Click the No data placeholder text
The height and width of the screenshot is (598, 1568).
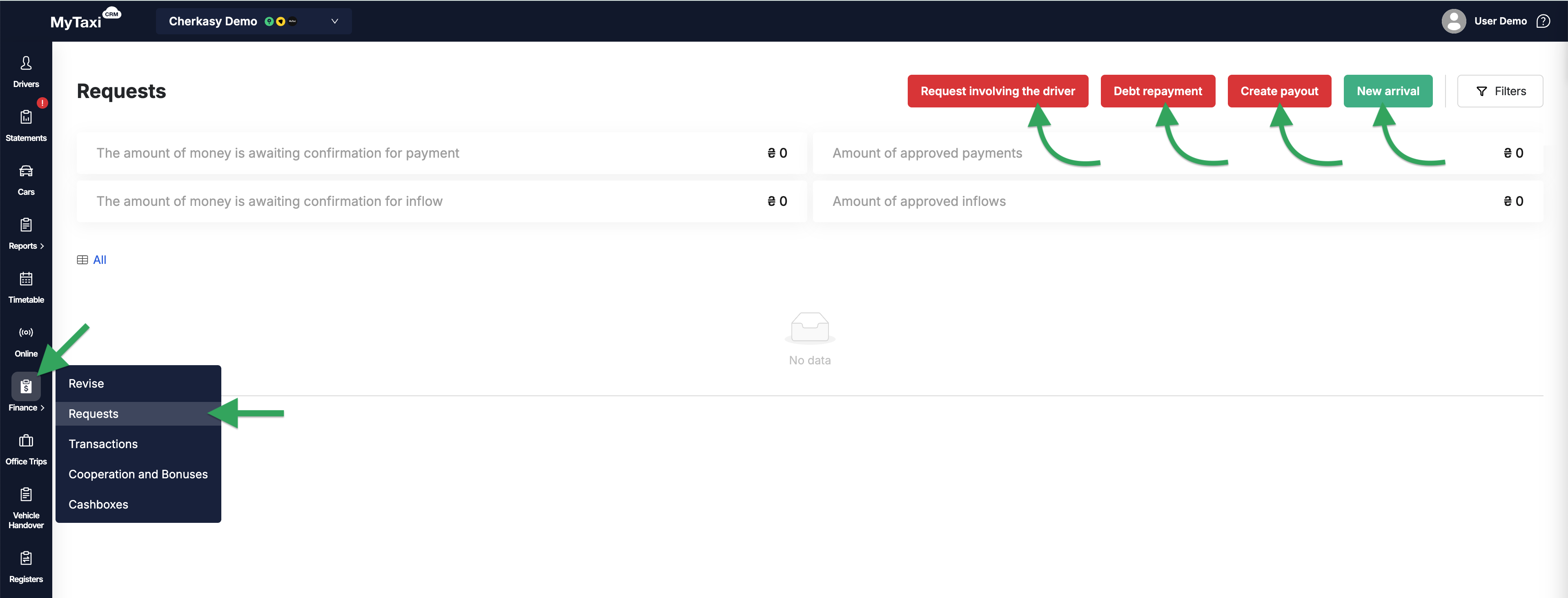[810, 361]
